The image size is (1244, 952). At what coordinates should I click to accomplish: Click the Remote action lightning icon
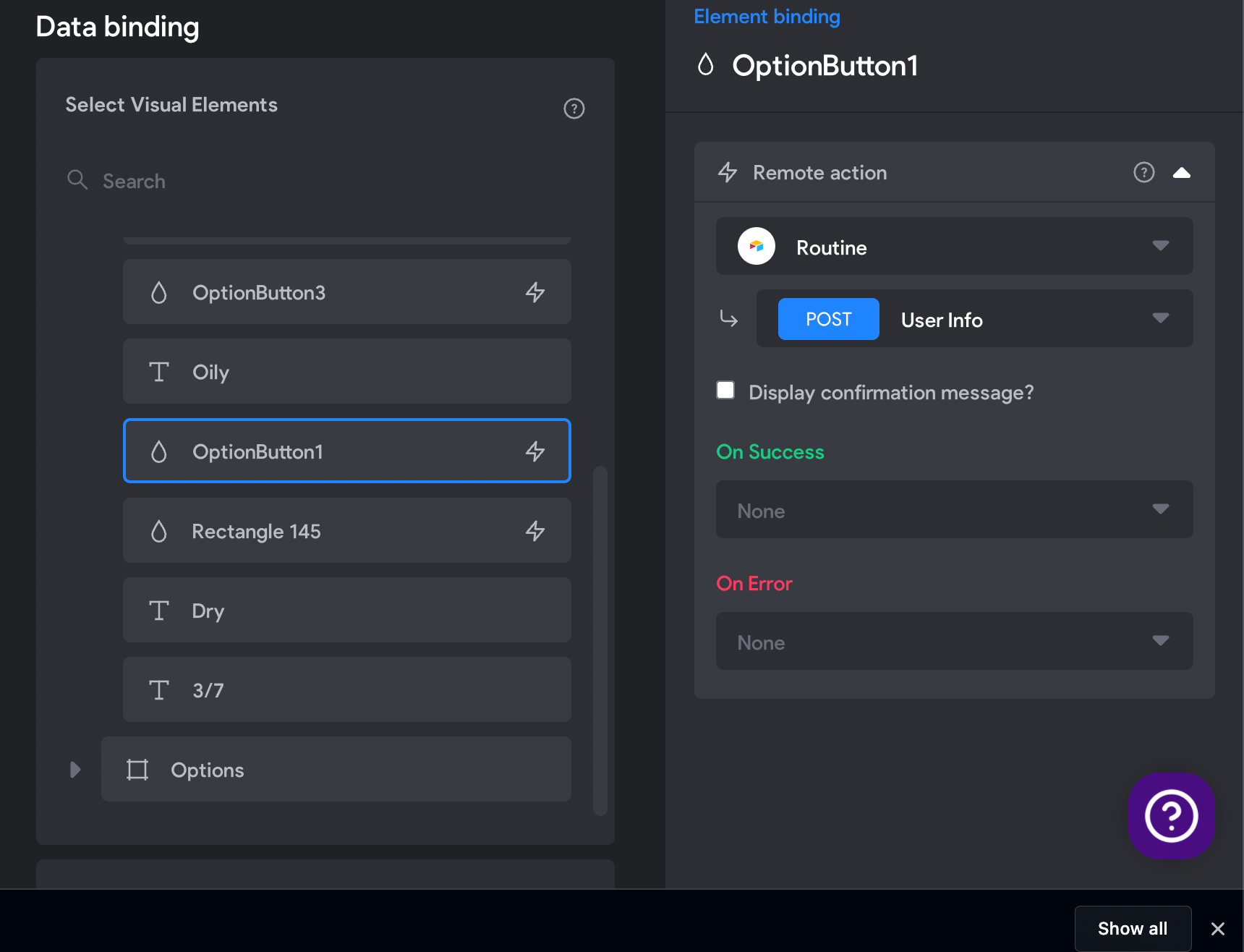(x=728, y=172)
